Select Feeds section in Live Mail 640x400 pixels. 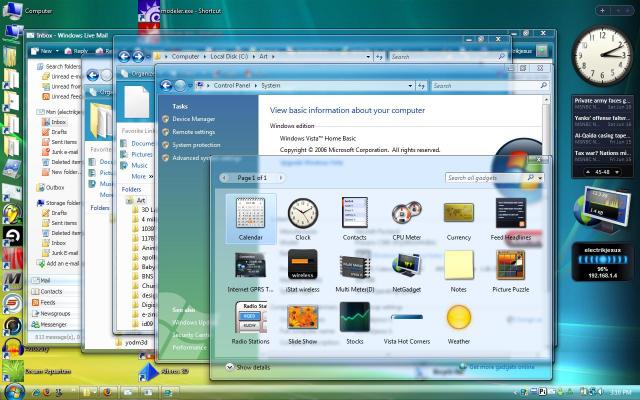55,302
